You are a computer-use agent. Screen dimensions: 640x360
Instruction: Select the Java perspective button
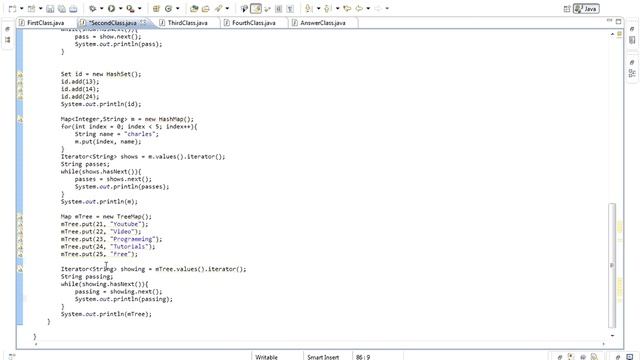(x=586, y=9)
